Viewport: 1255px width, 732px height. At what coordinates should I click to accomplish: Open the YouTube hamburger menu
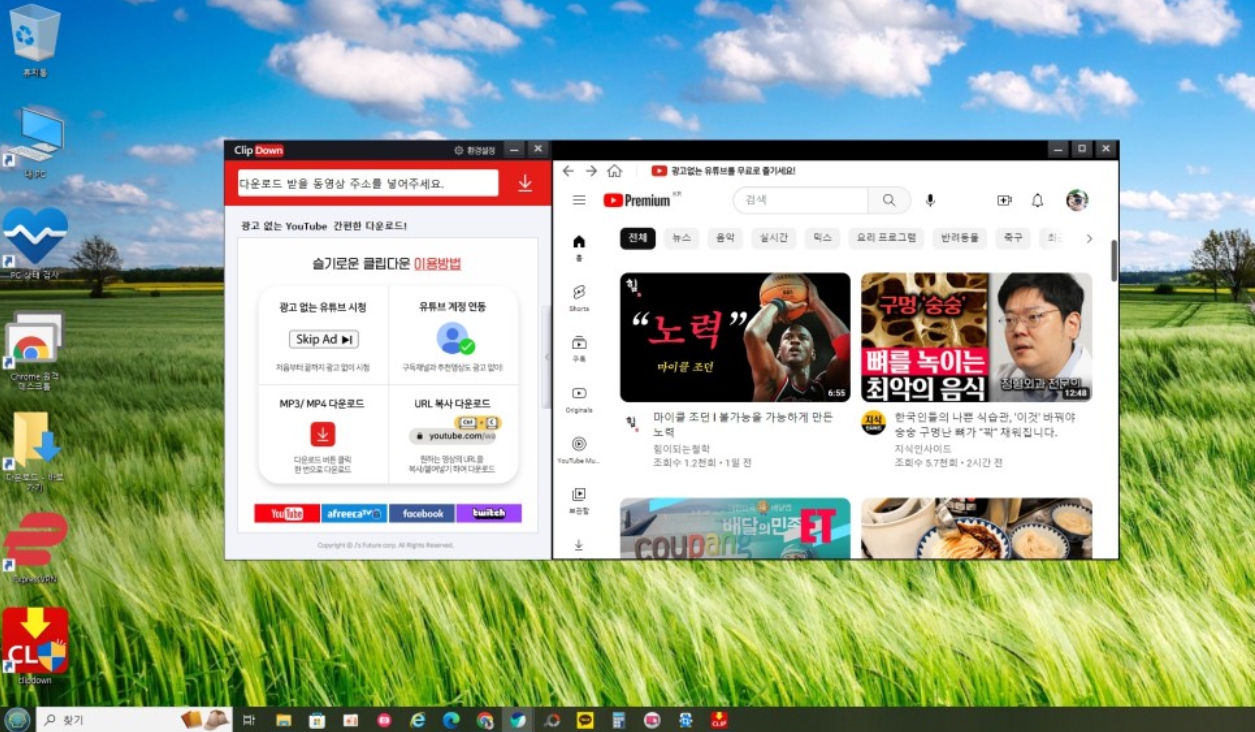click(x=579, y=200)
